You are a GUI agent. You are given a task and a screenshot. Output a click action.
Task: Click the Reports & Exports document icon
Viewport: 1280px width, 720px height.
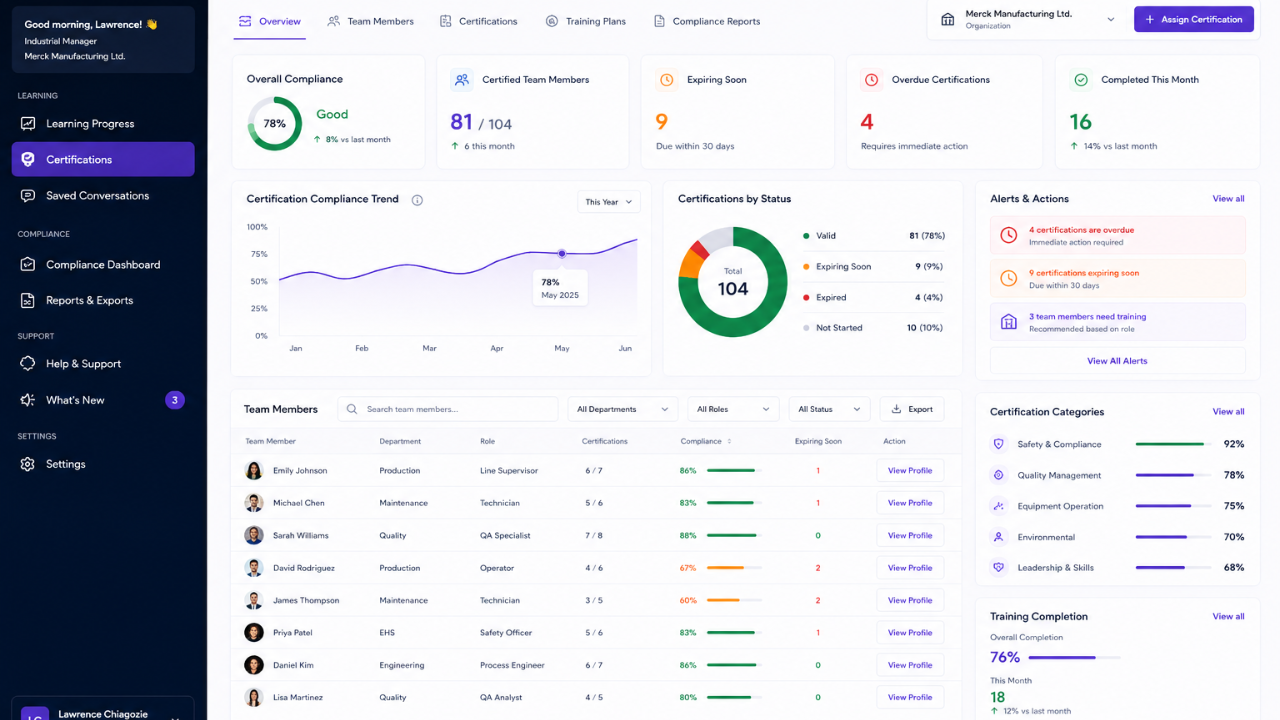(x=28, y=300)
